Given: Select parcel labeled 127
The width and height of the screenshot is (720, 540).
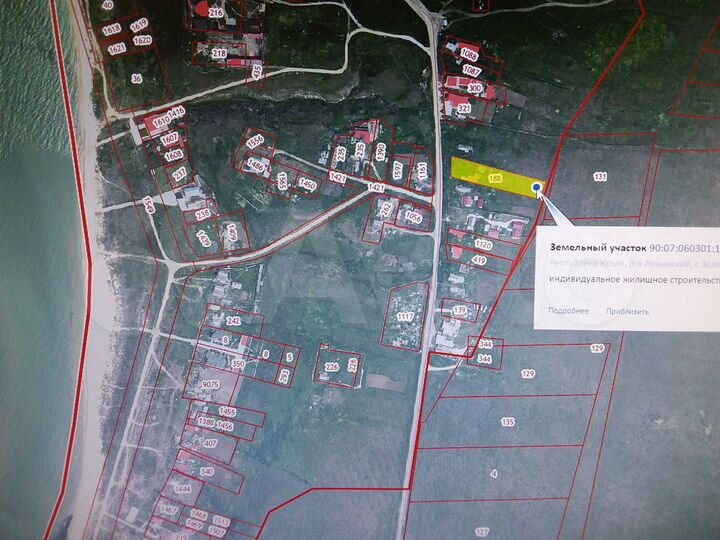Looking at the screenshot, I should 481,531.
